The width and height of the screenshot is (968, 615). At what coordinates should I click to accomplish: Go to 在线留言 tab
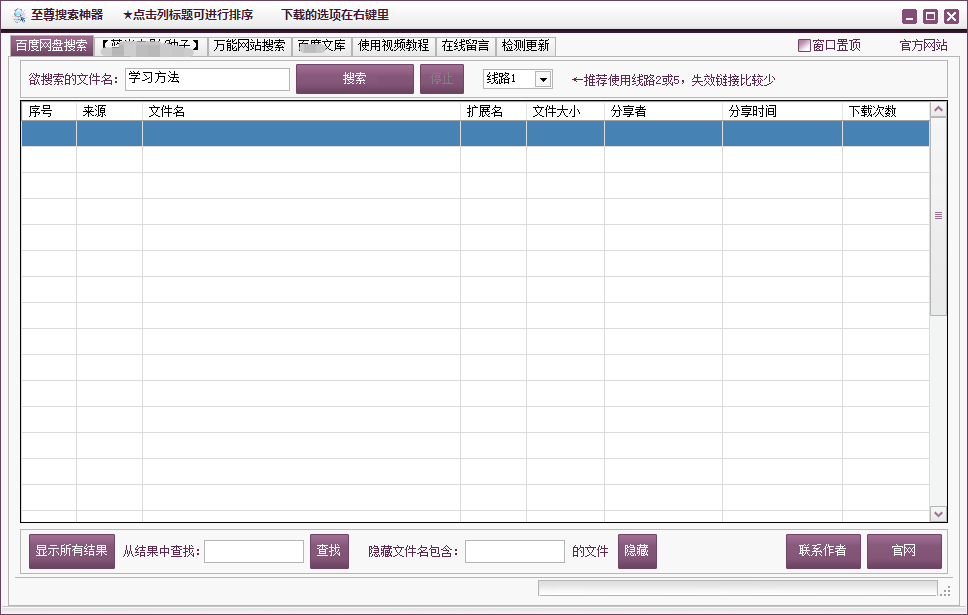click(465, 46)
